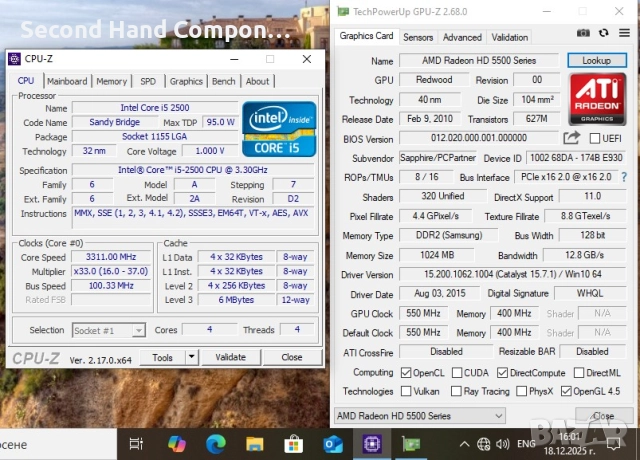640x460 pixels.
Task: Switch to the Graphics tab in CPU-Z
Action: pos(186,81)
